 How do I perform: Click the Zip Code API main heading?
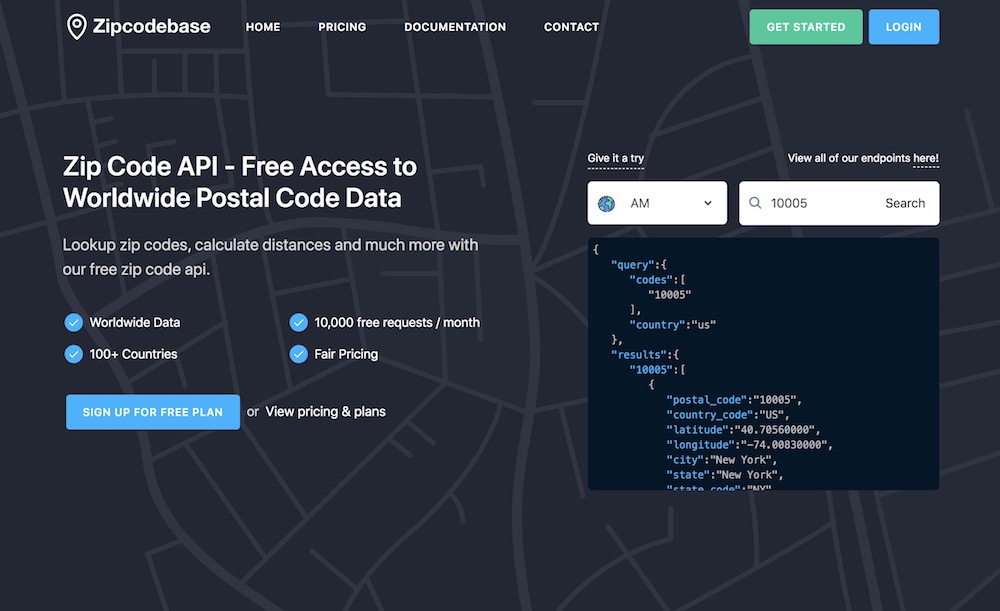(240, 182)
